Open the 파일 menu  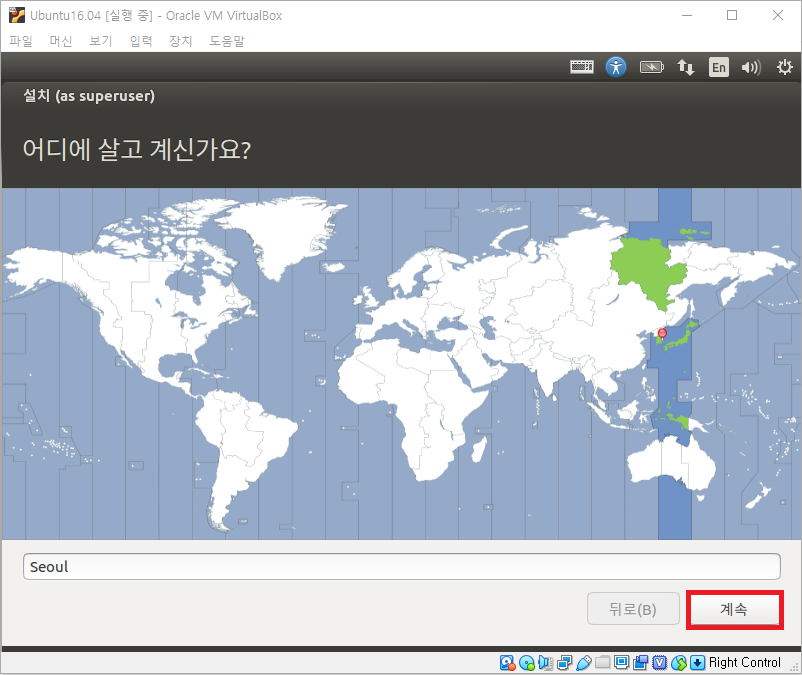(x=21, y=41)
